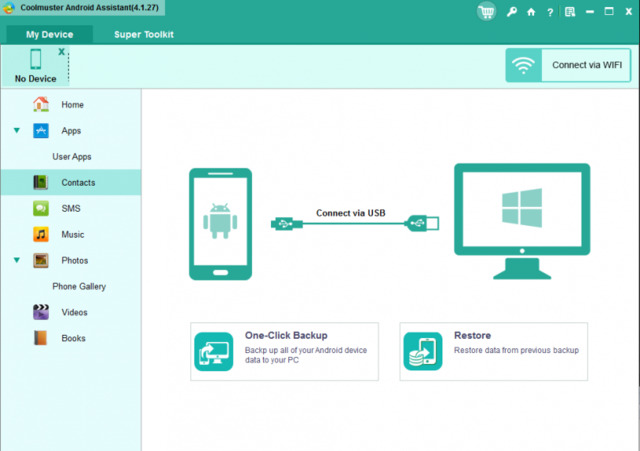The height and width of the screenshot is (451, 640).
Task: Open help via question mark icon
Action: coord(550,13)
